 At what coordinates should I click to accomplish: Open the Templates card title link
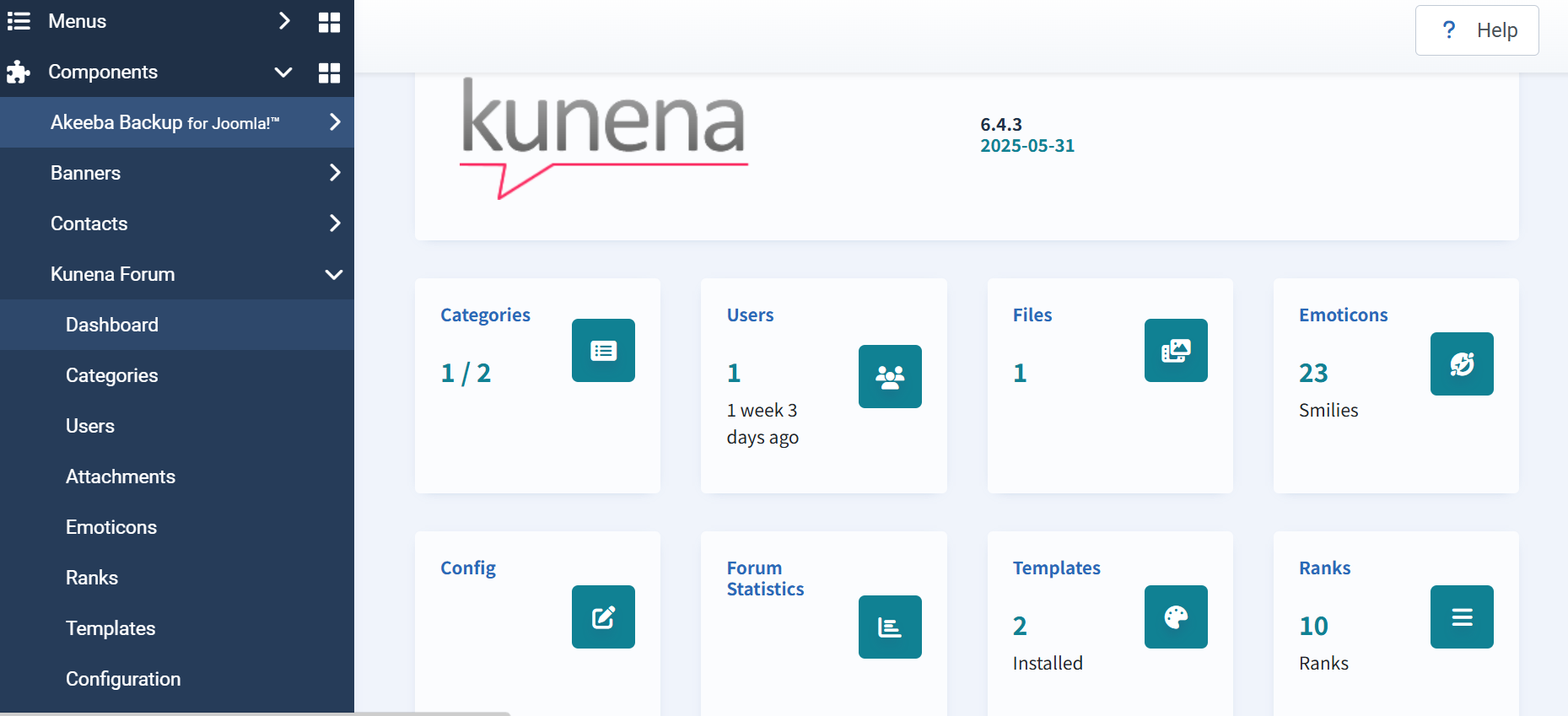tap(1056, 568)
